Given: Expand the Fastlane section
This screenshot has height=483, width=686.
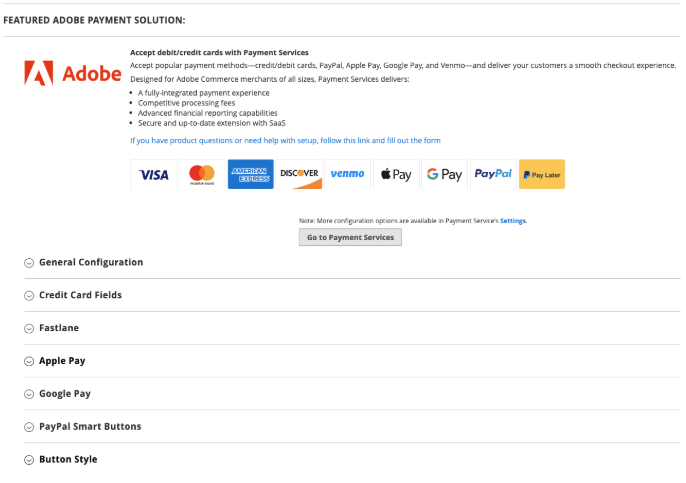Looking at the screenshot, I should (58, 328).
